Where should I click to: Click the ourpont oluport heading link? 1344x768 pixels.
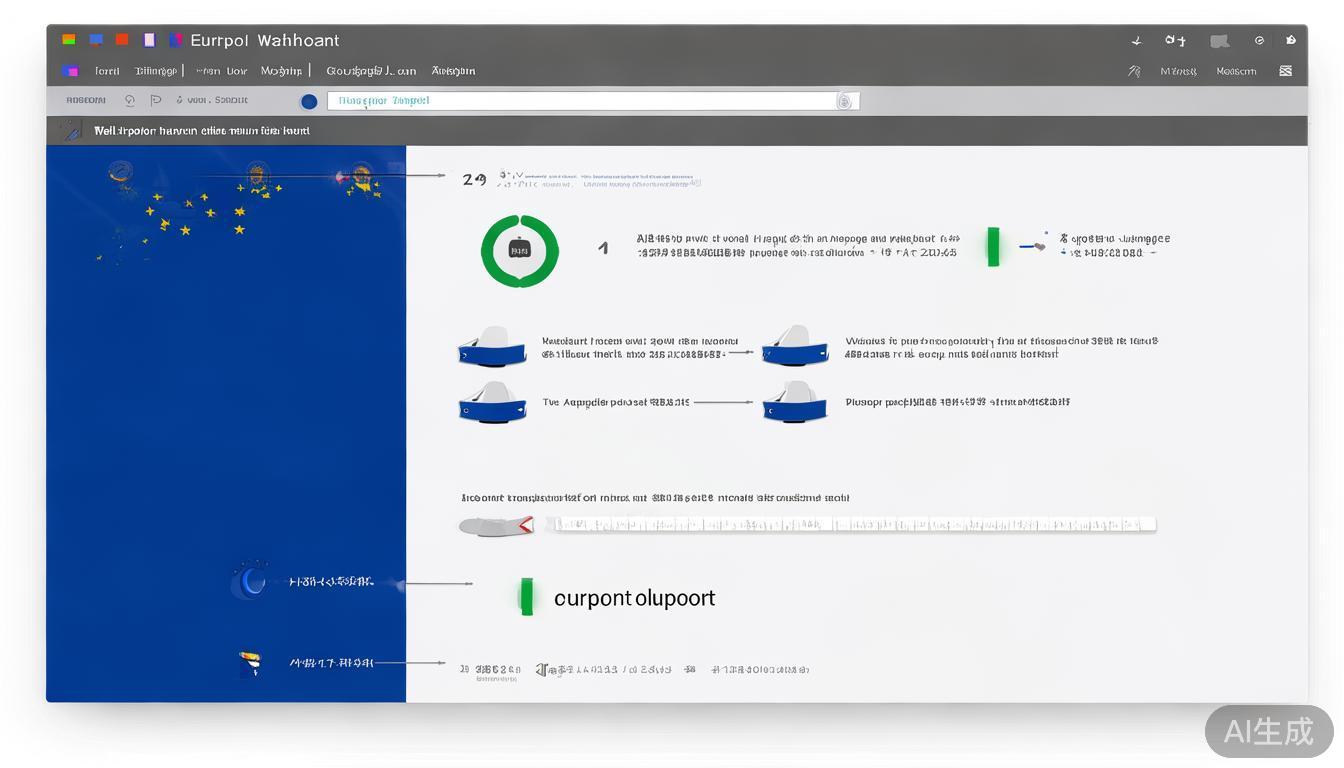coord(634,597)
